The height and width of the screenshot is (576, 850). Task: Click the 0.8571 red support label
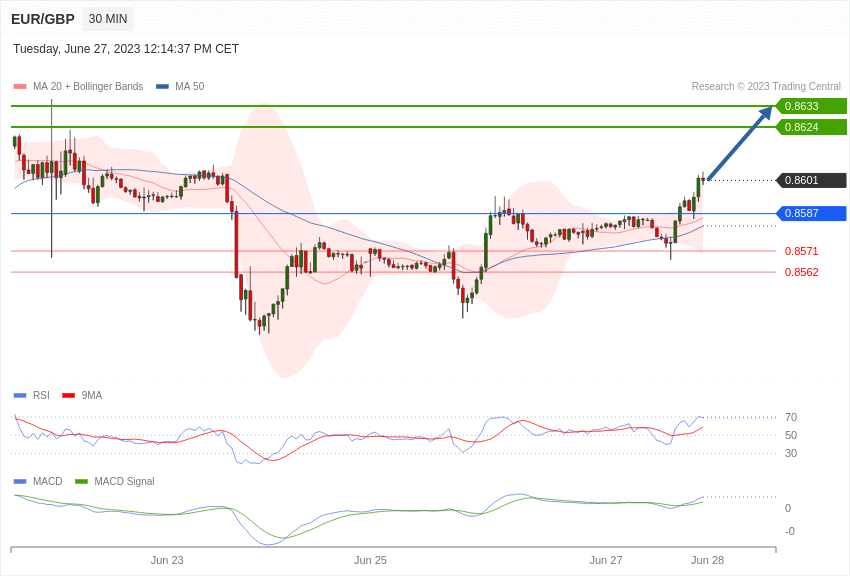click(x=802, y=251)
